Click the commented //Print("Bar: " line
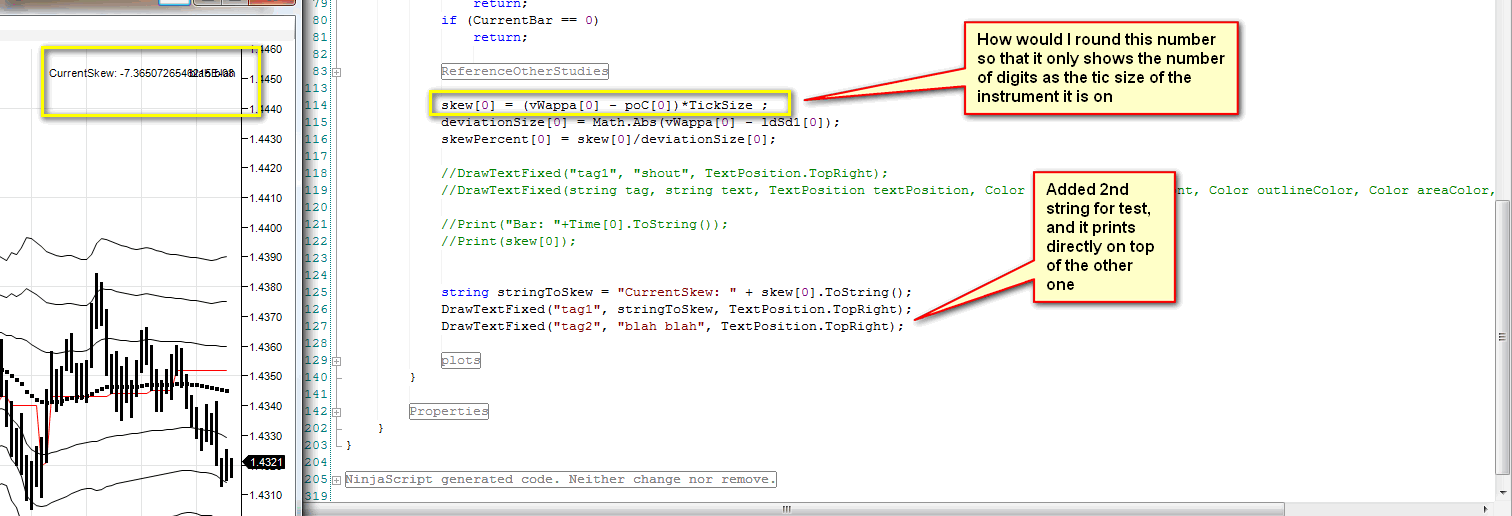Viewport: 1512px width, 516px height. (585, 224)
